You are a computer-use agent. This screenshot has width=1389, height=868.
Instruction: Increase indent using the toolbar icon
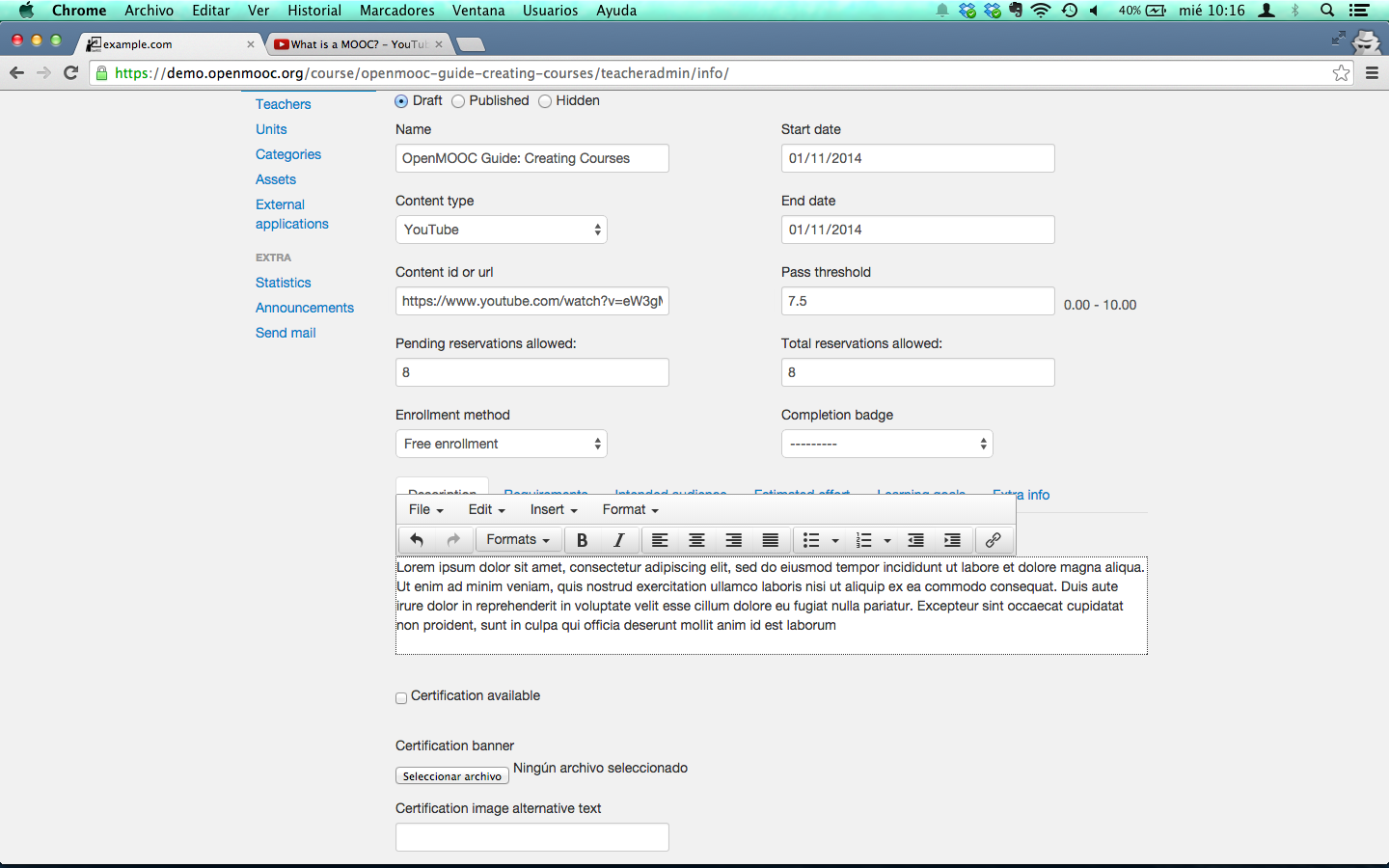click(952, 540)
